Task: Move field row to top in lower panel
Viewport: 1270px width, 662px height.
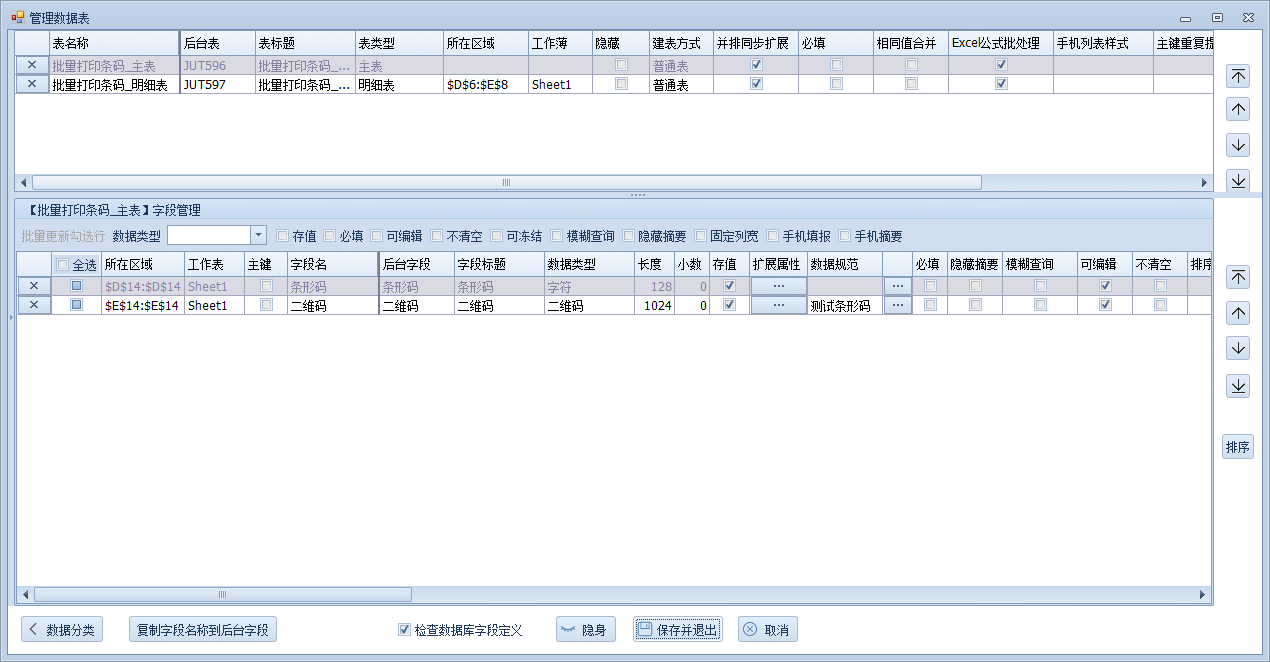Action: 1238,278
